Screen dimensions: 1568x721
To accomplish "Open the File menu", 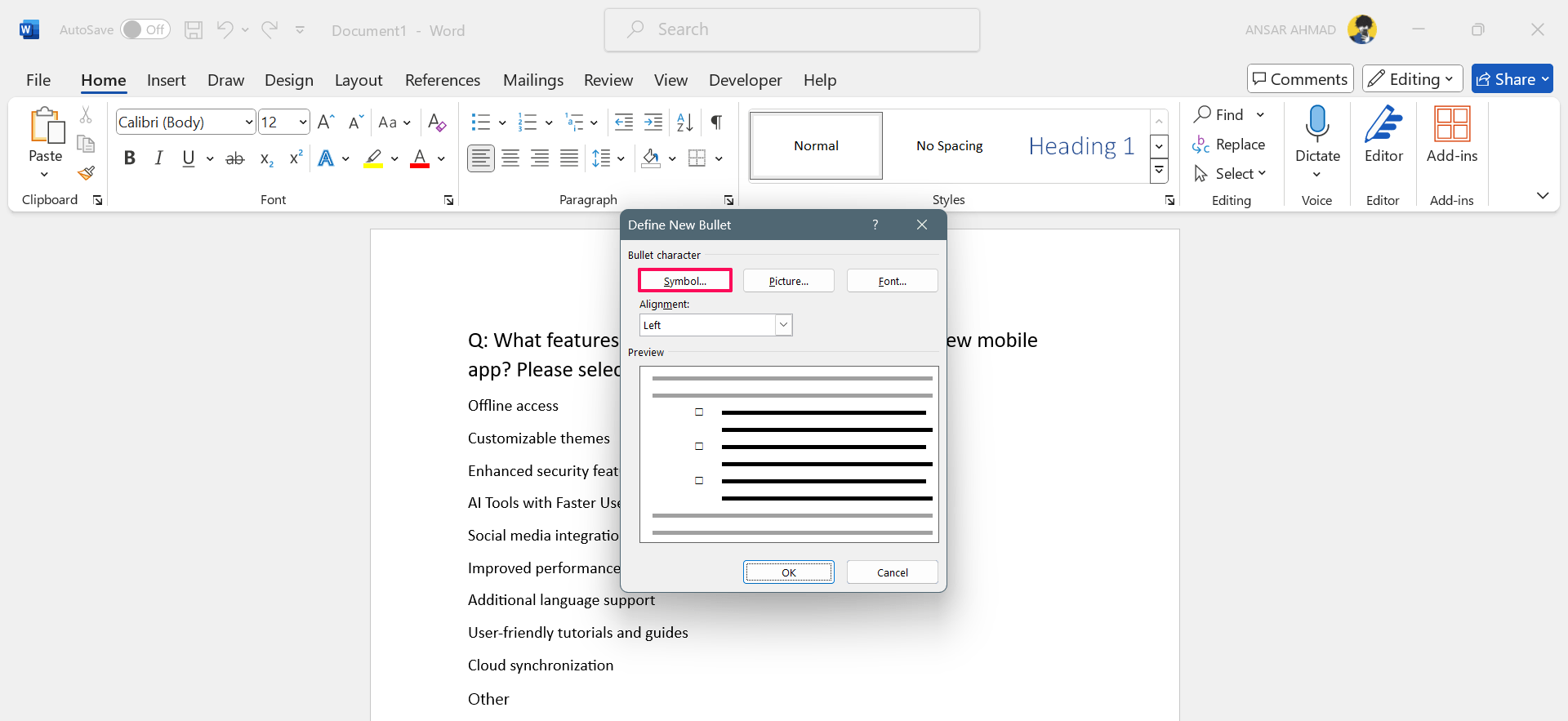I will [38, 80].
